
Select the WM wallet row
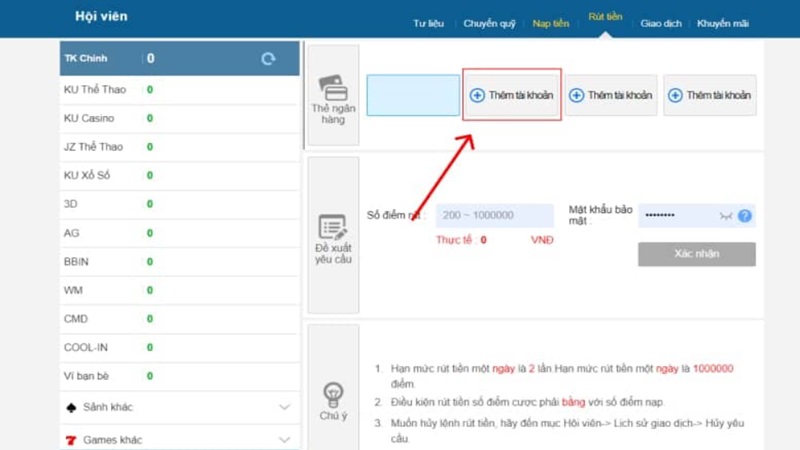tap(179, 290)
